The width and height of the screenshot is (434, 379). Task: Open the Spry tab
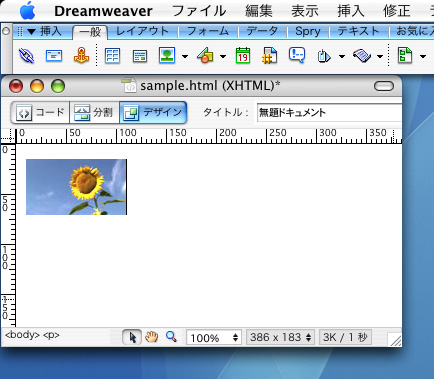(x=308, y=31)
